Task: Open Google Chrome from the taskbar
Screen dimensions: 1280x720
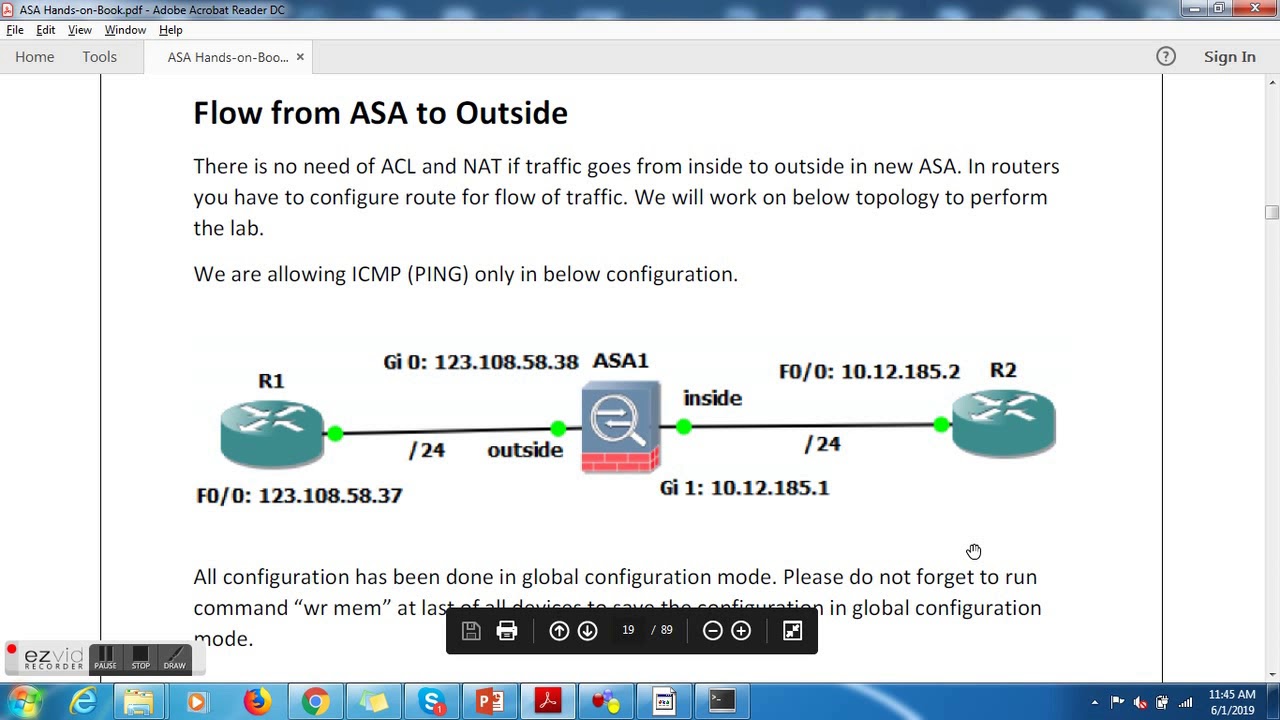Action: 315,702
